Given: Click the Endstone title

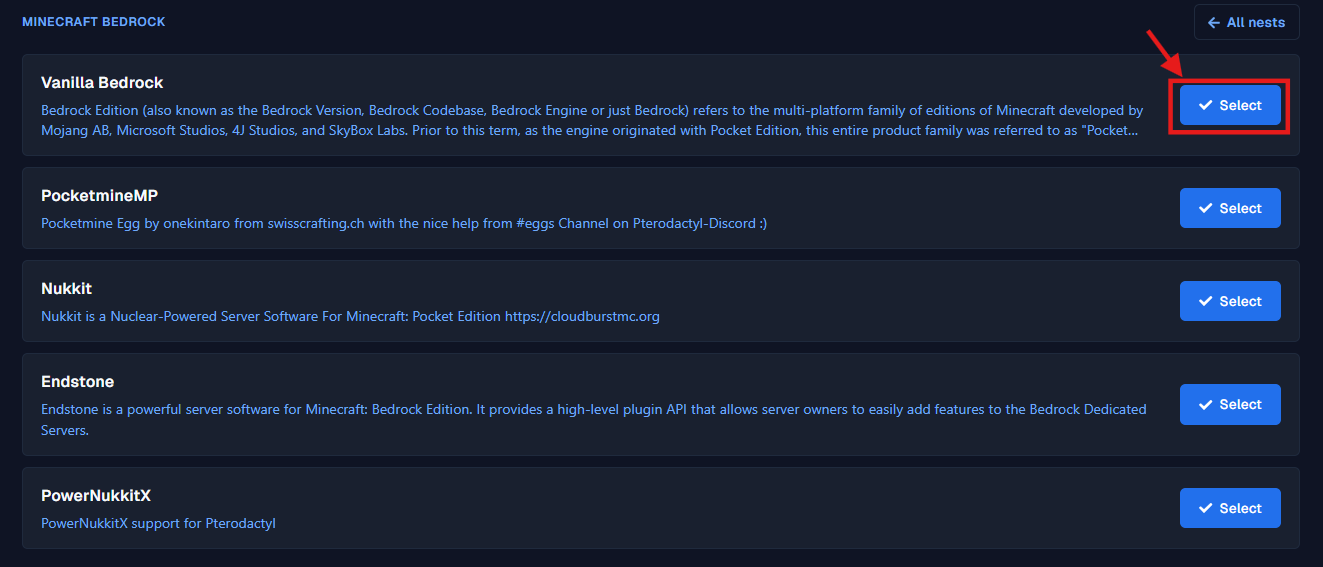Looking at the screenshot, I should pos(78,382).
